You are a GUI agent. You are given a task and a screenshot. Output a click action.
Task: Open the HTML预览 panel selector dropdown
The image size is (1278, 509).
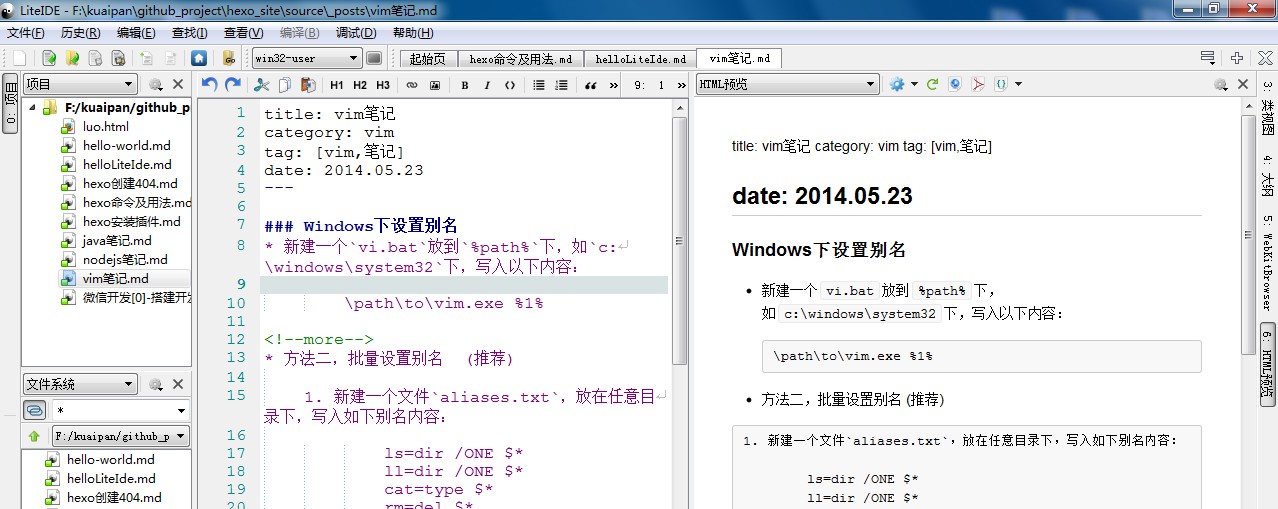pos(788,85)
